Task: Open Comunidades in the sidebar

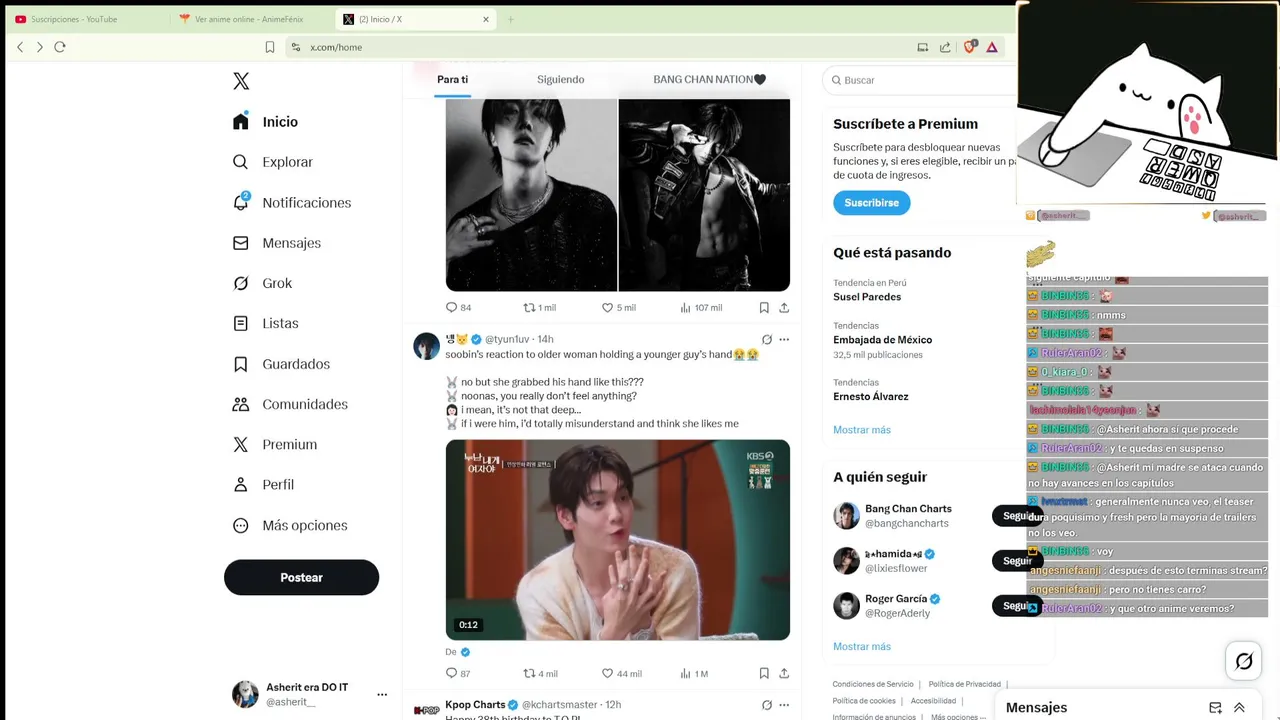Action: click(290, 404)
